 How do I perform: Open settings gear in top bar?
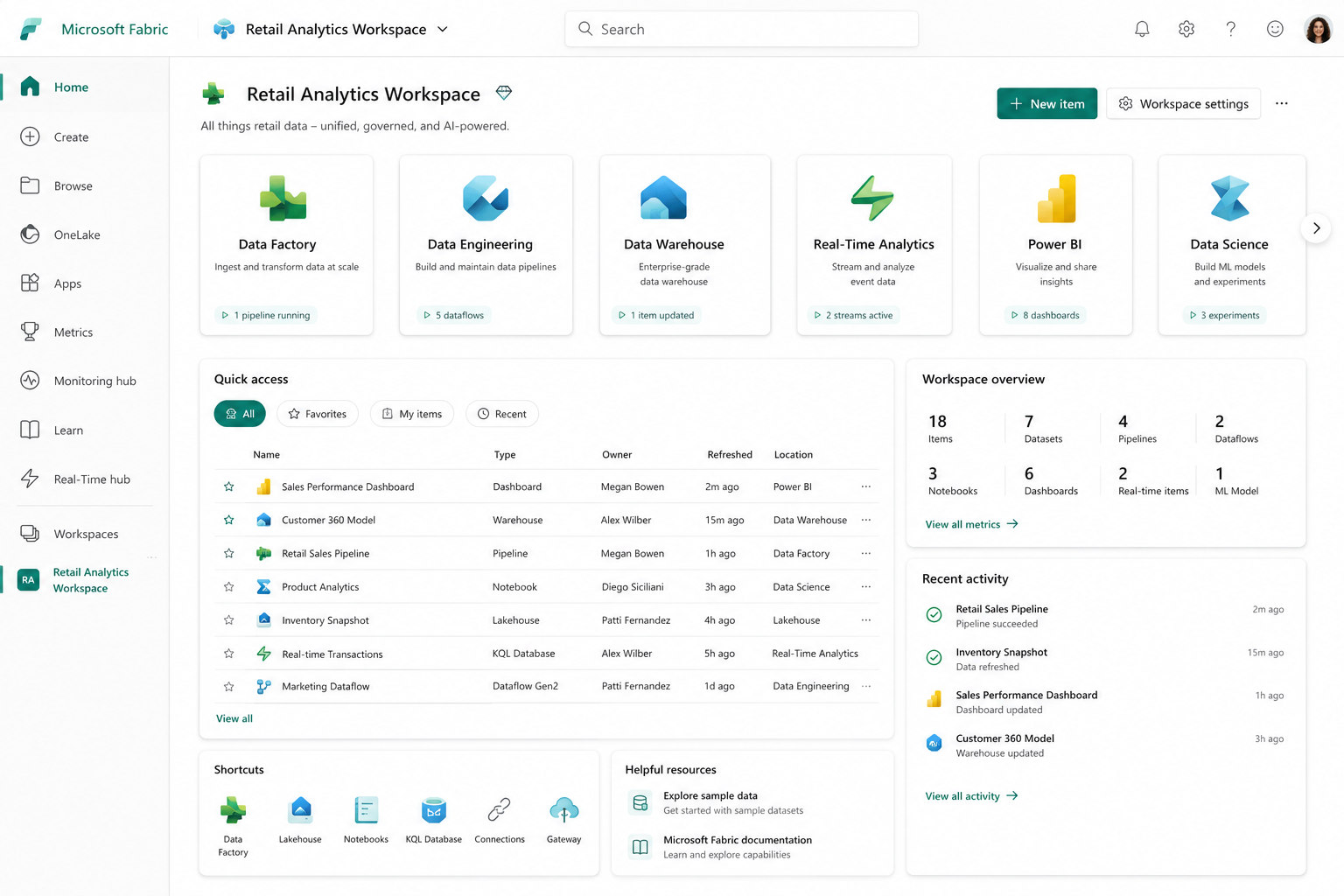[x=1186, y=29]
